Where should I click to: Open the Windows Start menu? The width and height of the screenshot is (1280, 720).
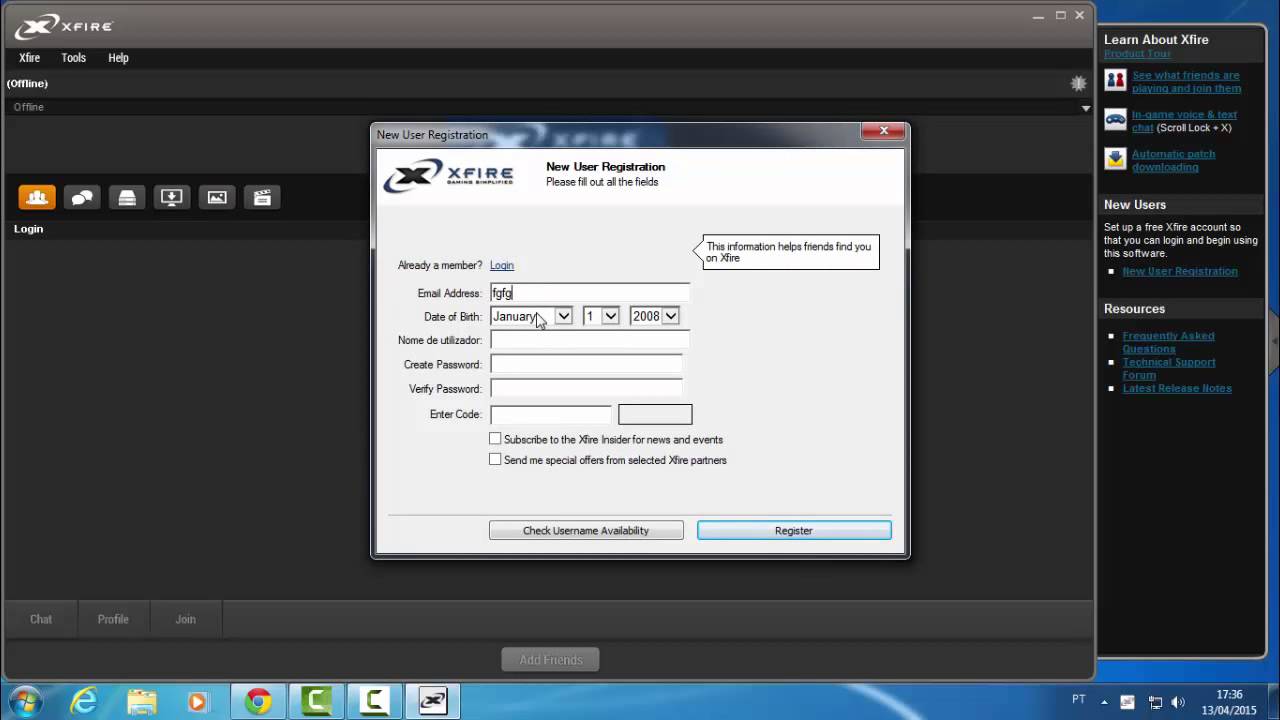pos(25,701)
